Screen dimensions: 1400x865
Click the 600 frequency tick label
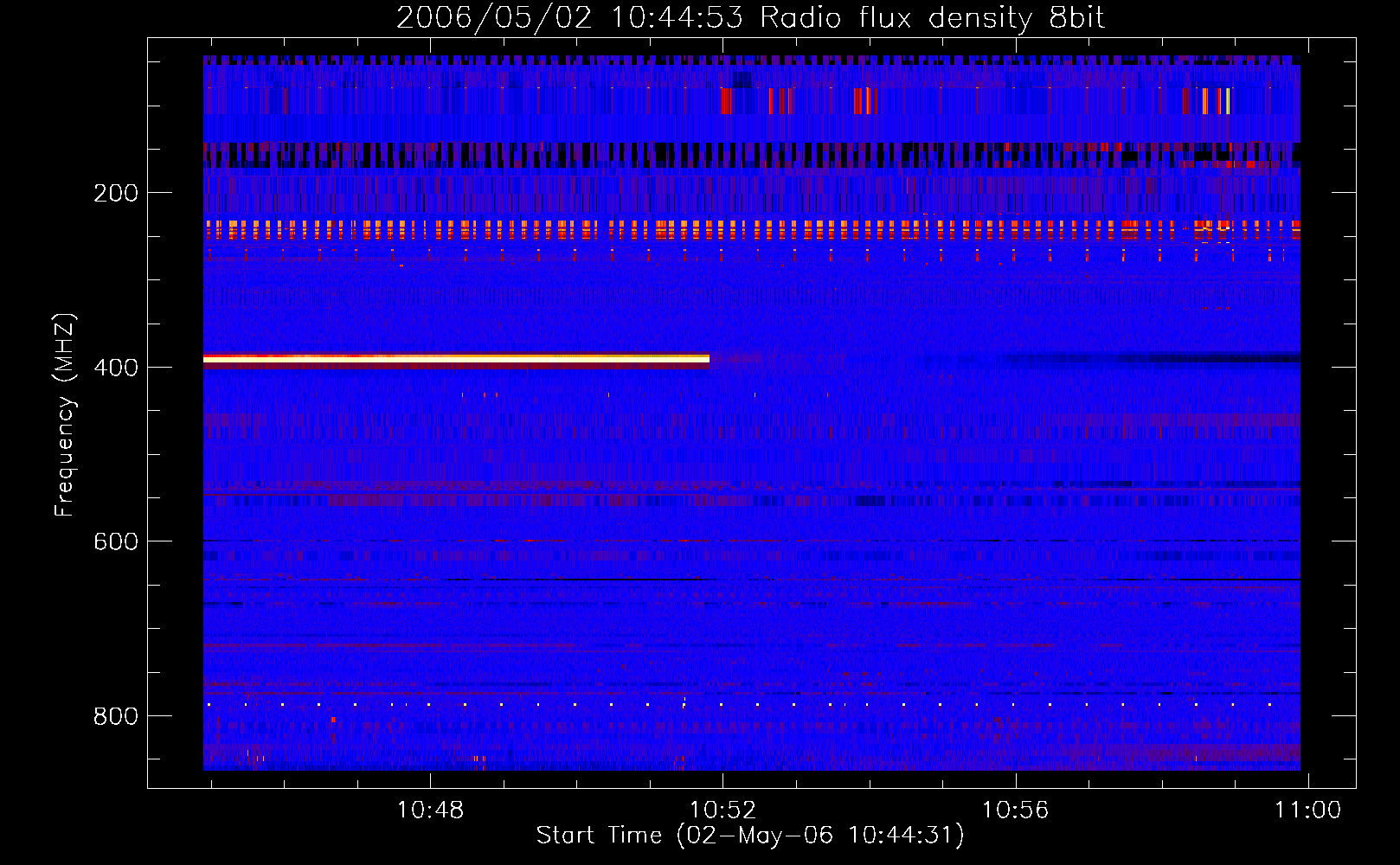click(116, 541)
